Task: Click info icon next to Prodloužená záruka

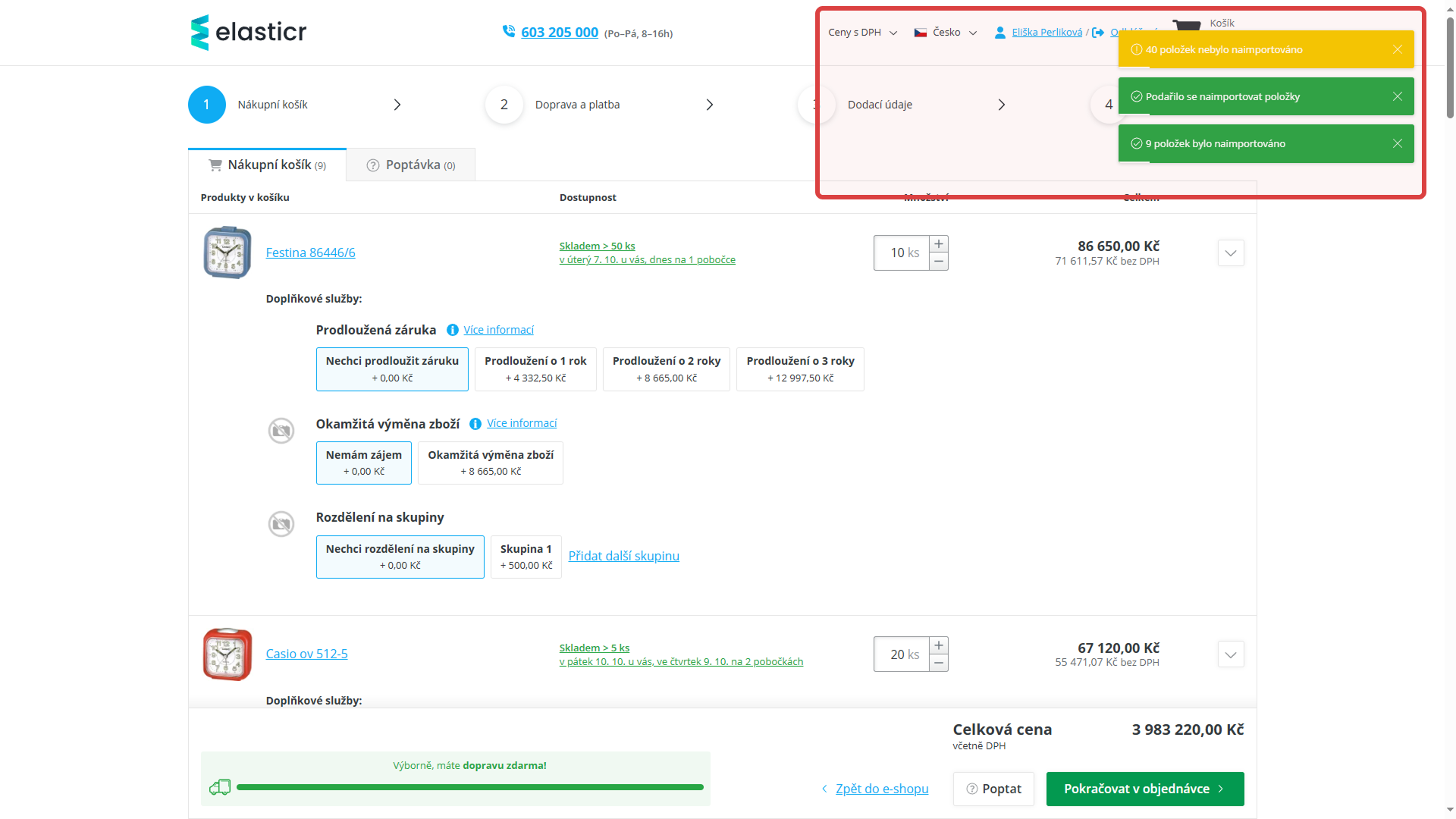Action: (453, 330)
